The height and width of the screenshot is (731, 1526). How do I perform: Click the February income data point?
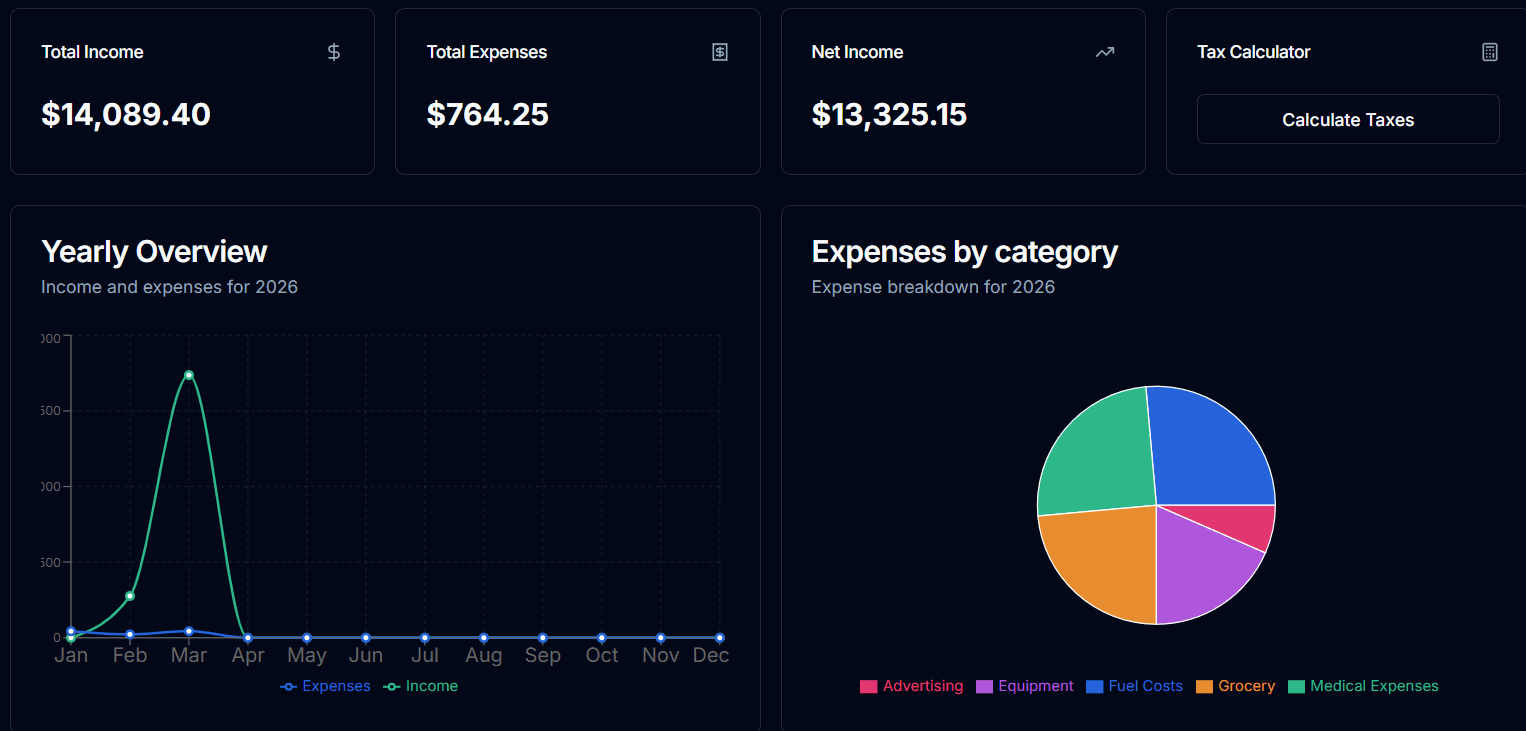tap(130, 596)
